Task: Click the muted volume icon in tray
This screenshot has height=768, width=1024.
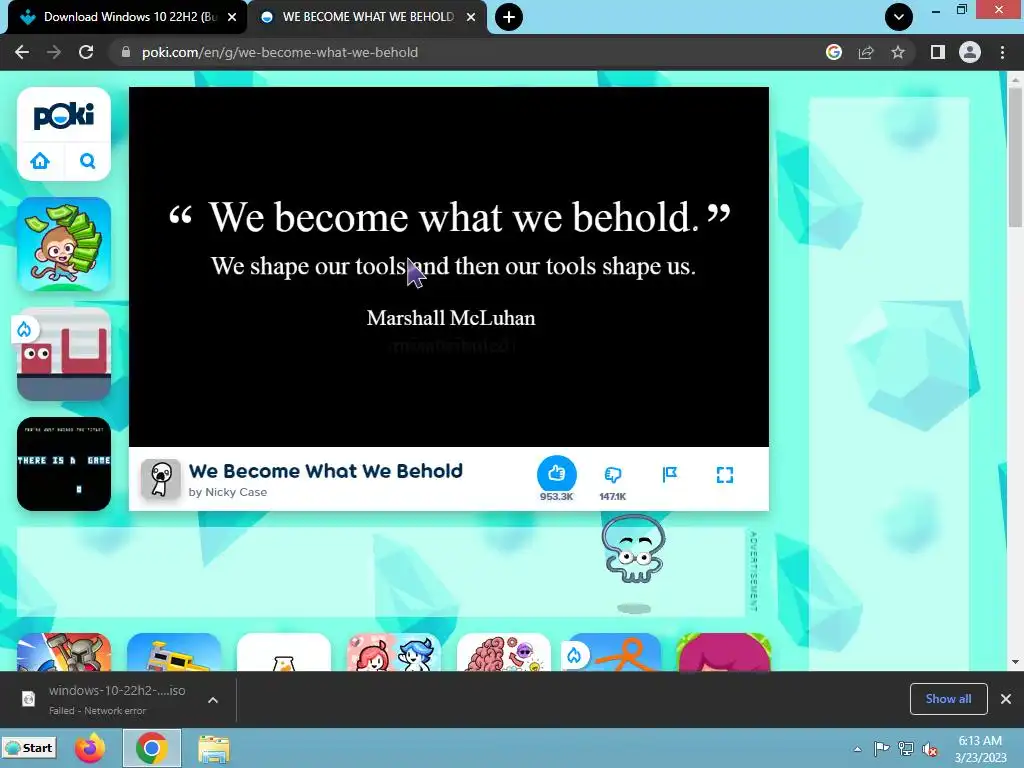Action: tap(930, 749)
